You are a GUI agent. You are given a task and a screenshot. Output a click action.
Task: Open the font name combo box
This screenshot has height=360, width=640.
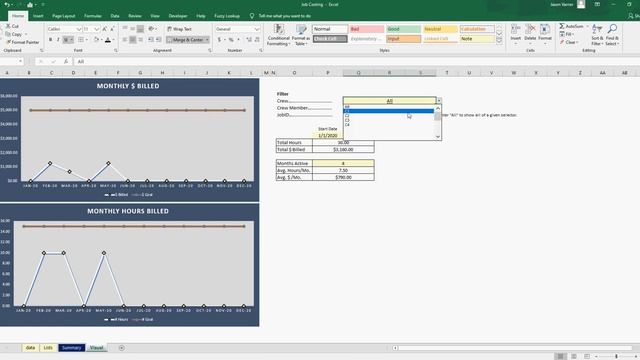(x=64, y=29)
